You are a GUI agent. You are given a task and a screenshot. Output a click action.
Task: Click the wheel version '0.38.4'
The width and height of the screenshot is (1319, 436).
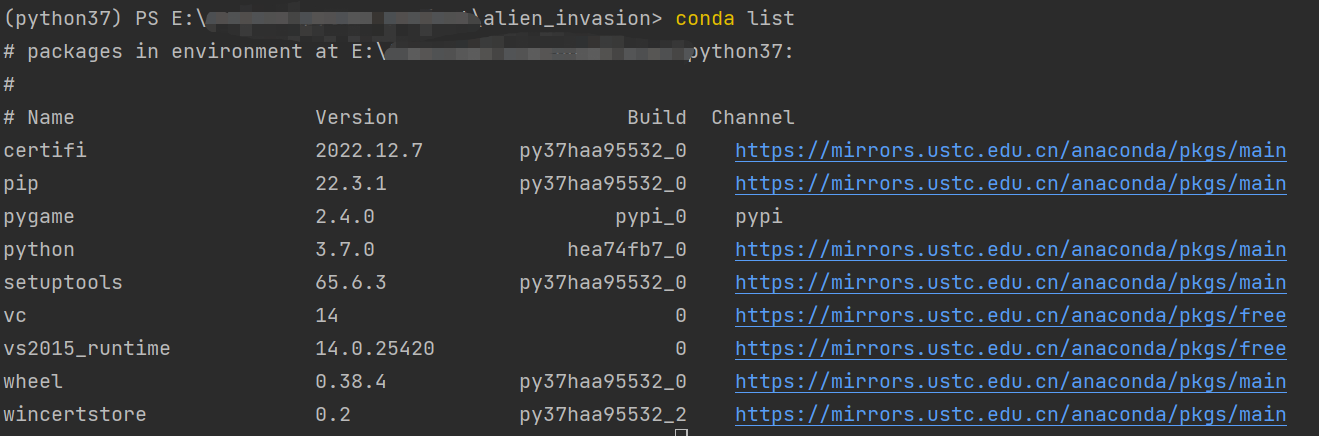pos(351,382)
